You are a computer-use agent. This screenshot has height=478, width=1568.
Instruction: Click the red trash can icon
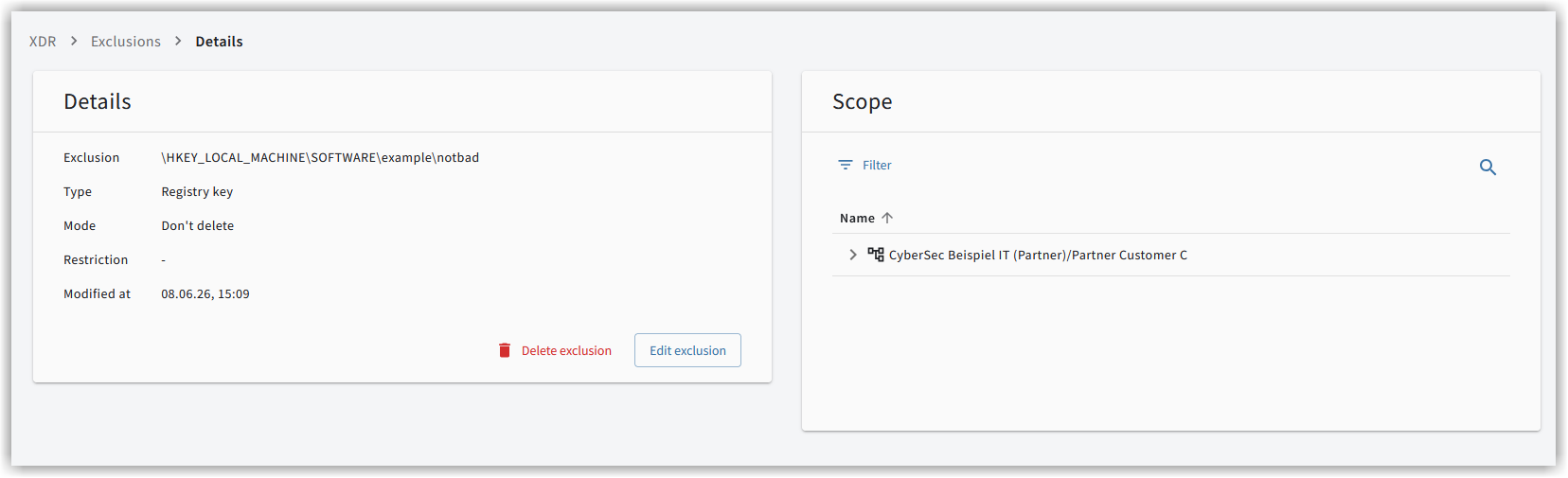coord(505,350)
